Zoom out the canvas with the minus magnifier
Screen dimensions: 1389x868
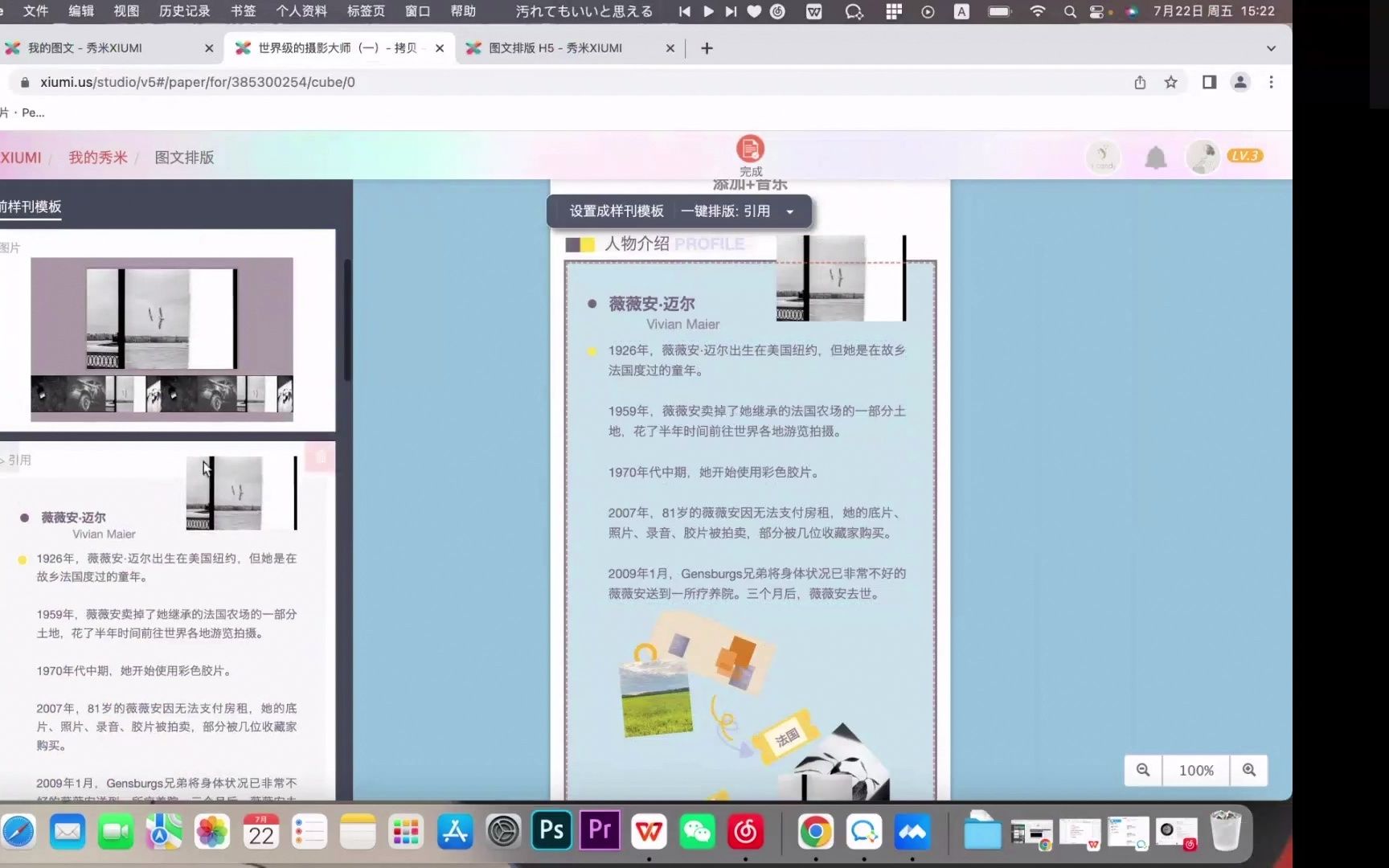pos(1142,770)
